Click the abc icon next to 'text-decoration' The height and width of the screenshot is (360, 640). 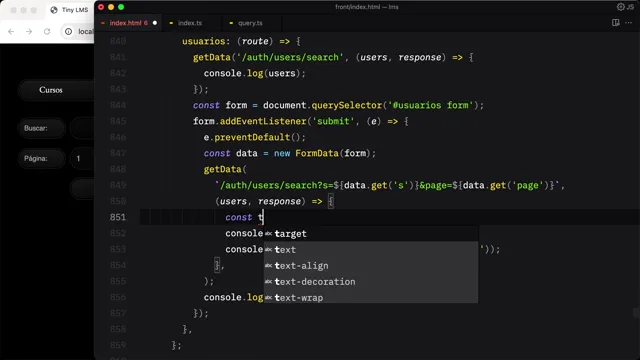point(268,281)
